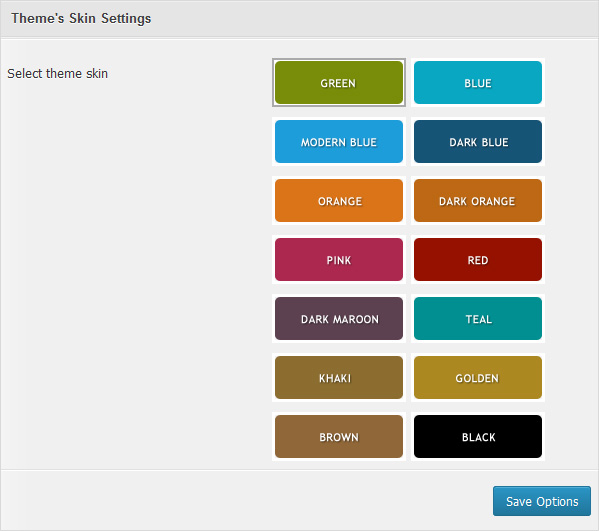599x531 pixels.
Task: Click the Select theme skin label
Action: [58, 73]
